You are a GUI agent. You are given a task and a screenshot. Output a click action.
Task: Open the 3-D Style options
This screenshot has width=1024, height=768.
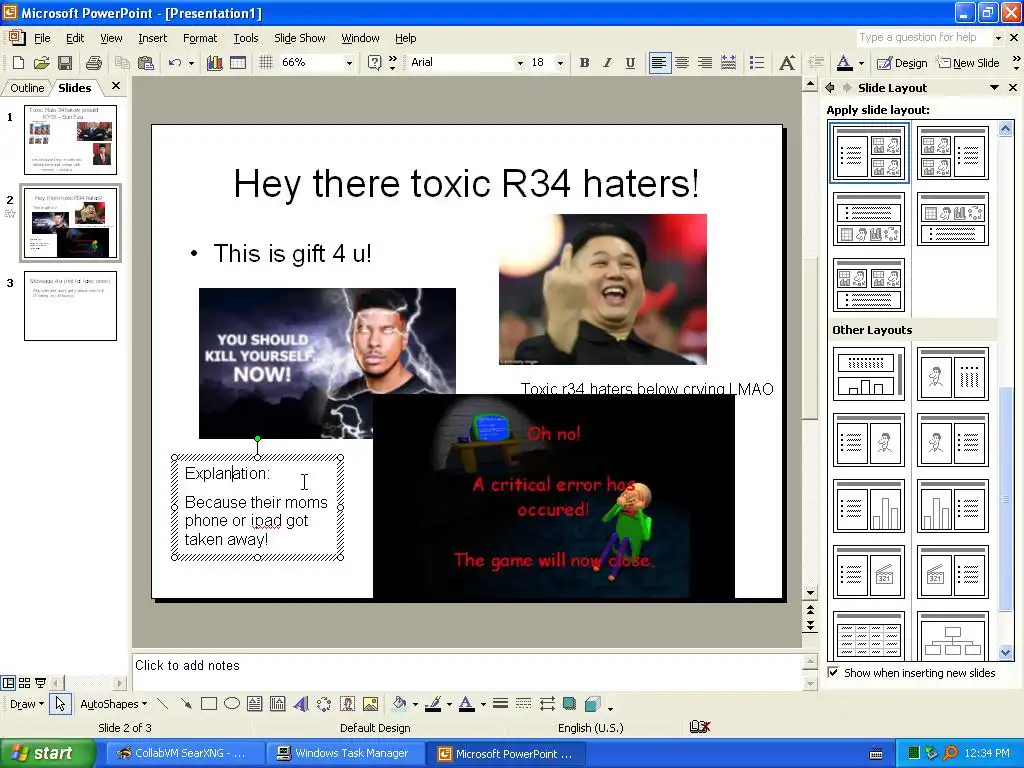pos(592,703)
